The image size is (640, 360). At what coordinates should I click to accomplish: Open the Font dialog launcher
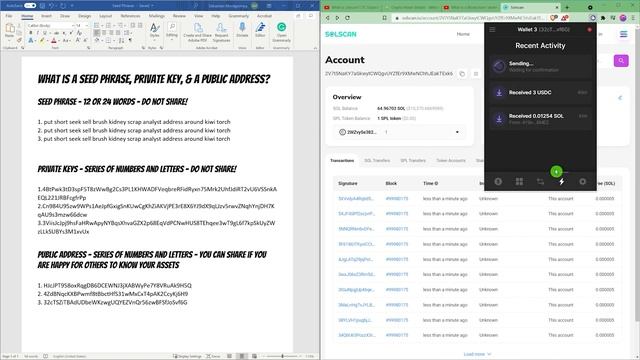(89, 48)
